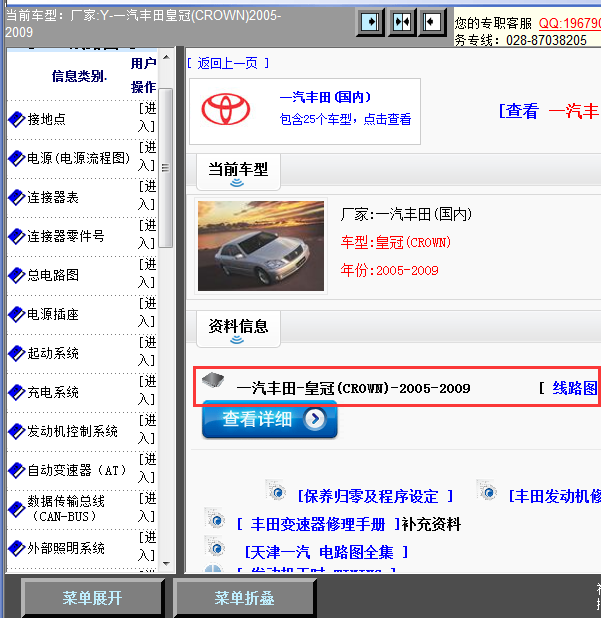Click the 线路图 link

[x=575, y=388]
